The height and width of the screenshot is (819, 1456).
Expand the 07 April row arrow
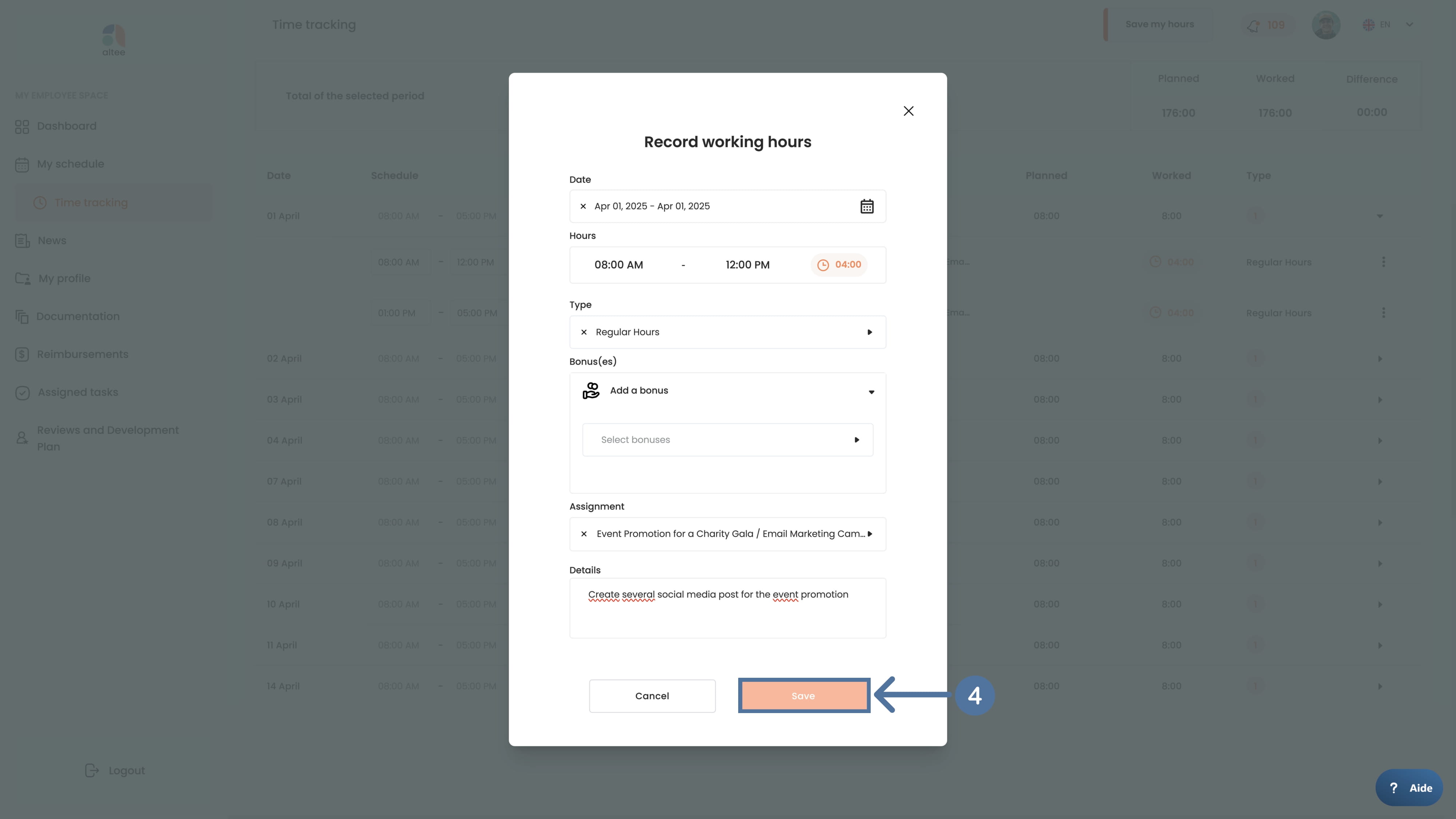click(x=1380, y=482)
